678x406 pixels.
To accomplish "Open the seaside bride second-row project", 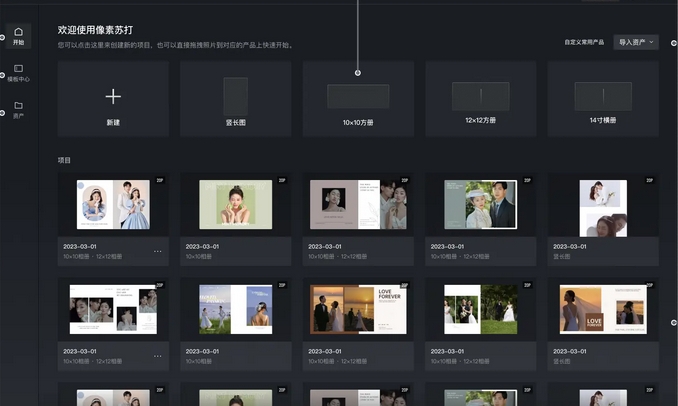I will pos(235,309).
